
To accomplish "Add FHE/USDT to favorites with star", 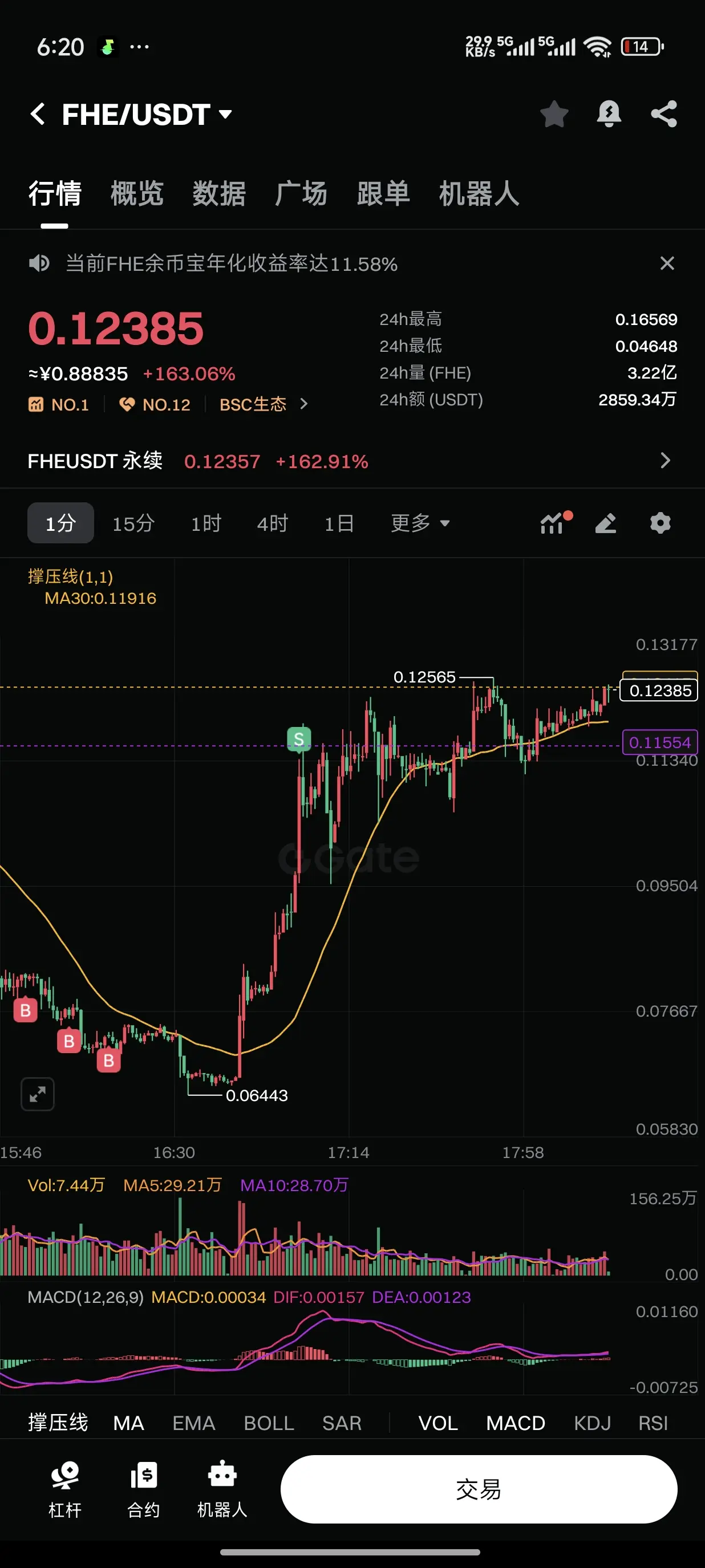I will click(x=554, y=114).
